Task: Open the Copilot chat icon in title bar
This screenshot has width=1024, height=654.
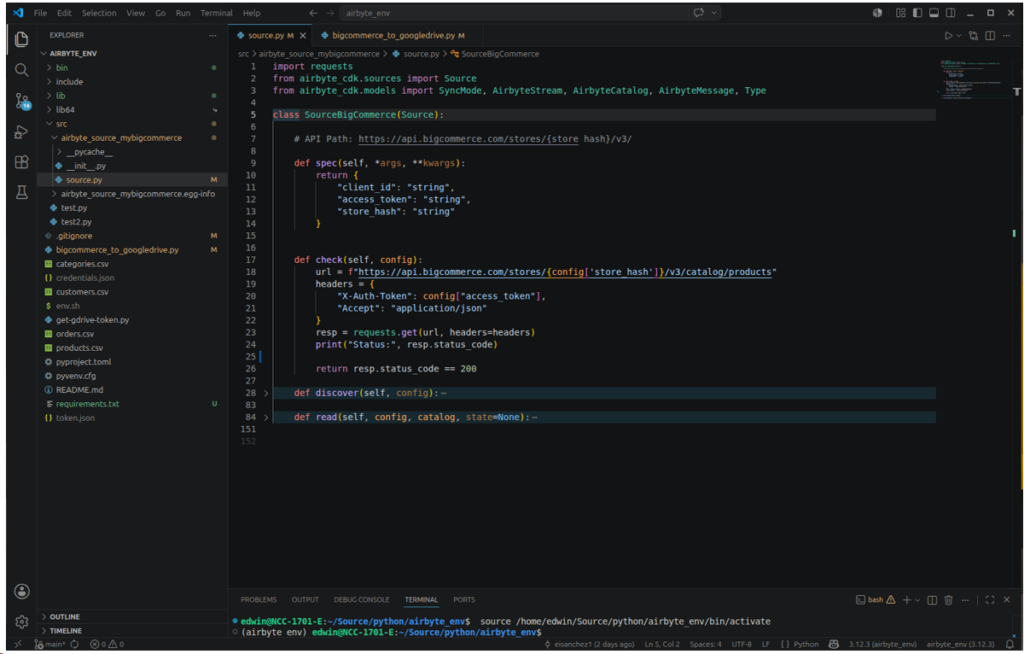Action: click(699, 13)
